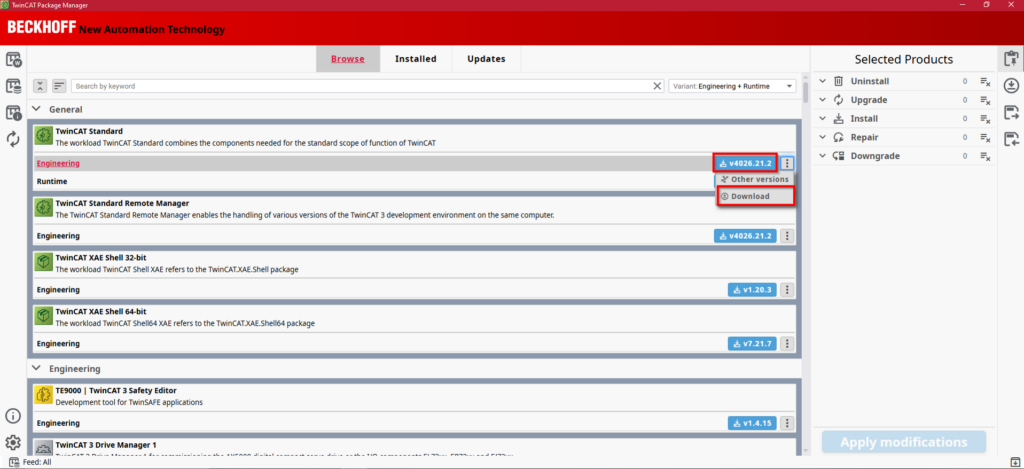This screenshot has height=469, width=1024.
Task: Open the Variant Engineering + Runtime dropdown
Action: click(732, 86)
